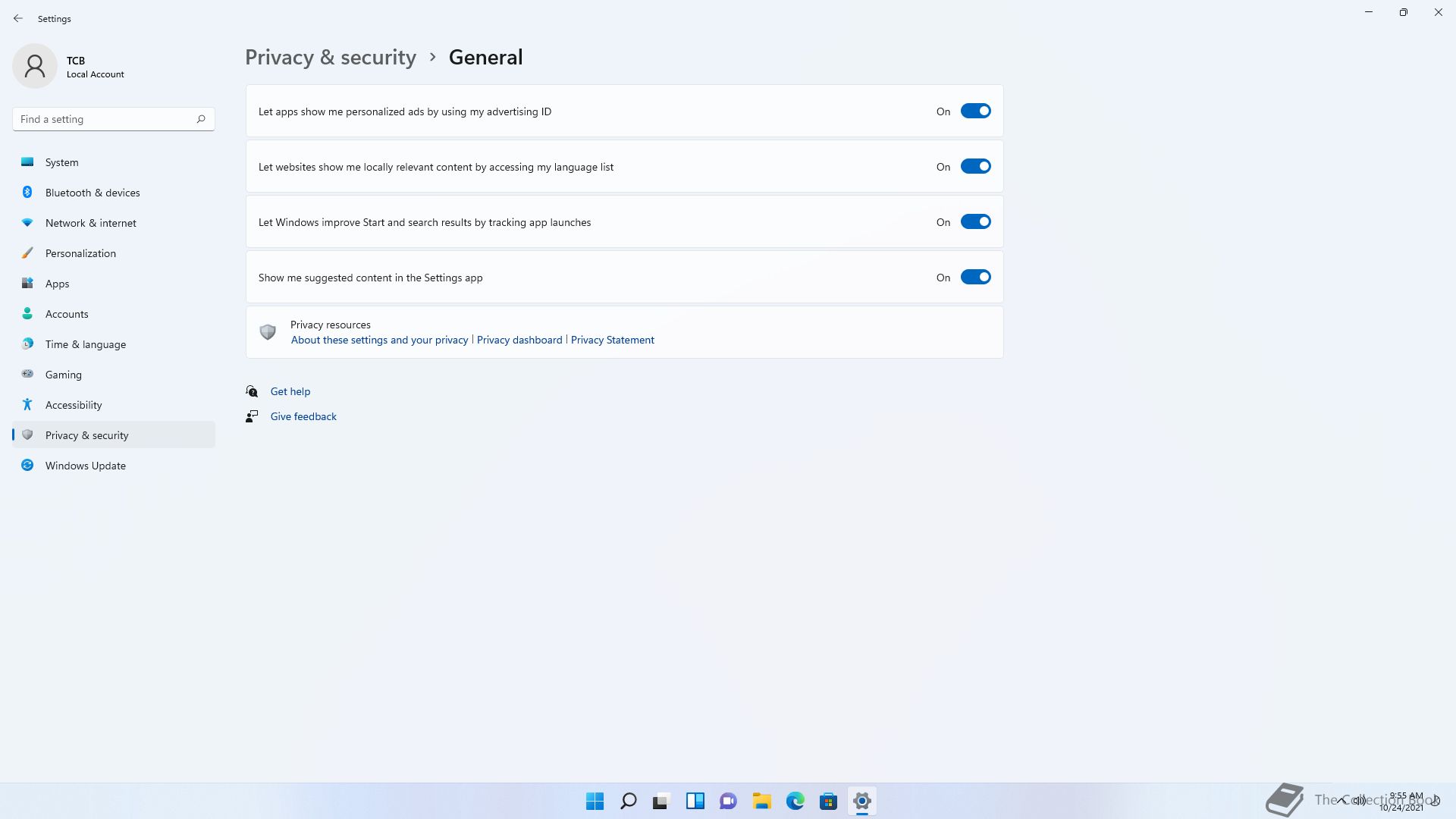This screenshot has width=1456, height=819.
Task: Switch to Personalization section
Action: (x=114, y=253)
